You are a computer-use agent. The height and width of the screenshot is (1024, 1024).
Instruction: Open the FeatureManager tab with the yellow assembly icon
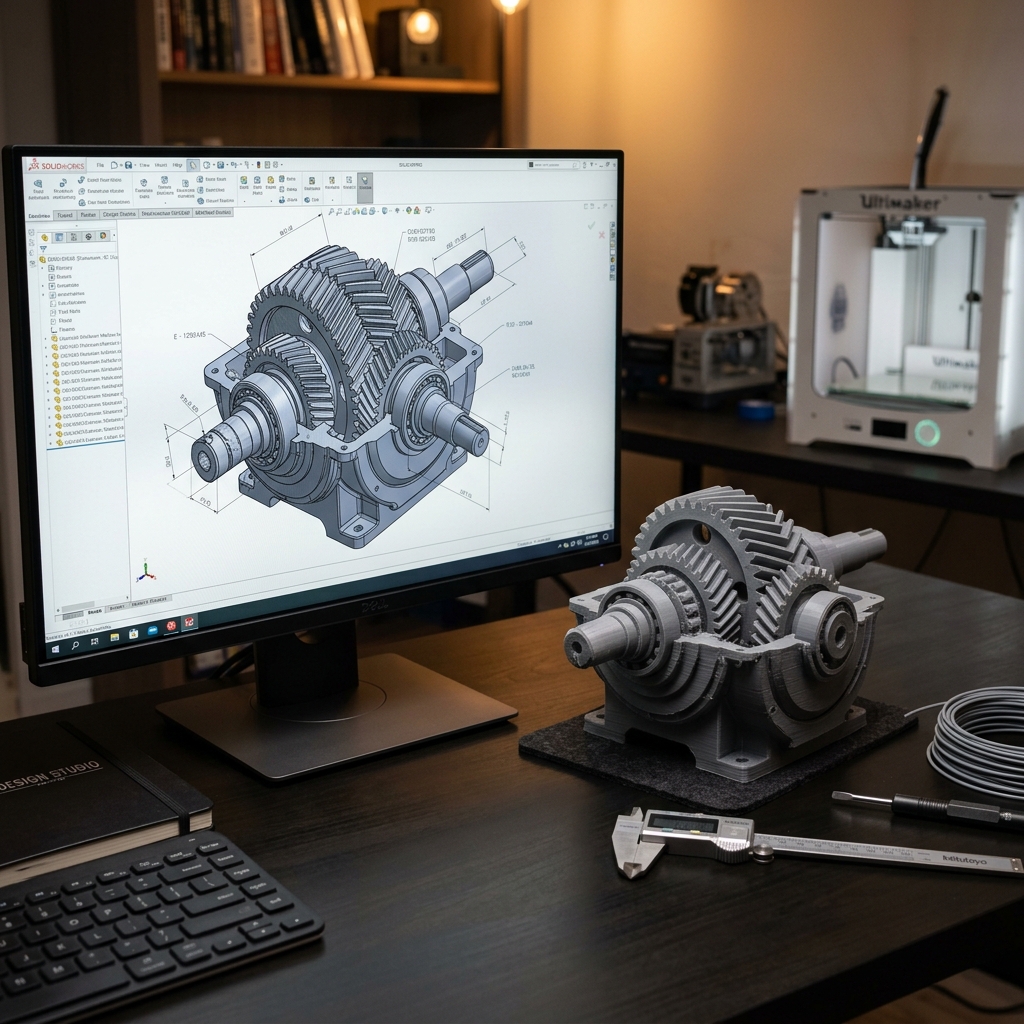click(x=44, y=237)
